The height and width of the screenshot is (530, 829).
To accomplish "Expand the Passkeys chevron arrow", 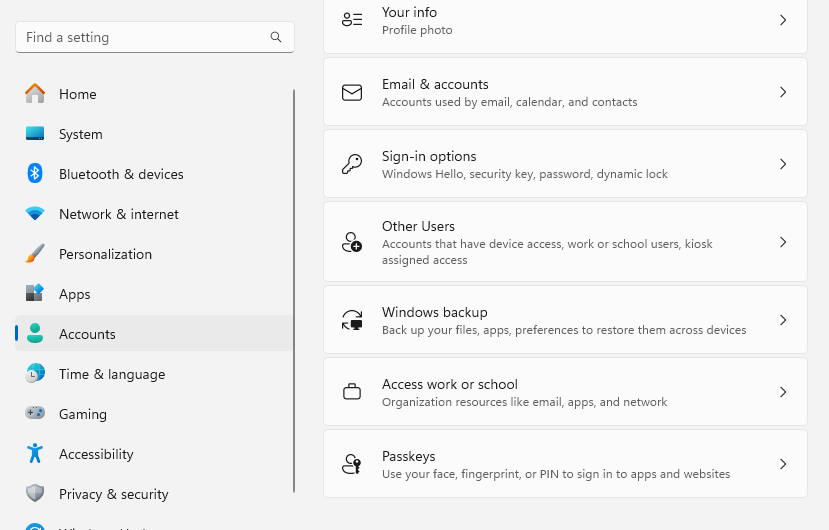I will point(783,464).
